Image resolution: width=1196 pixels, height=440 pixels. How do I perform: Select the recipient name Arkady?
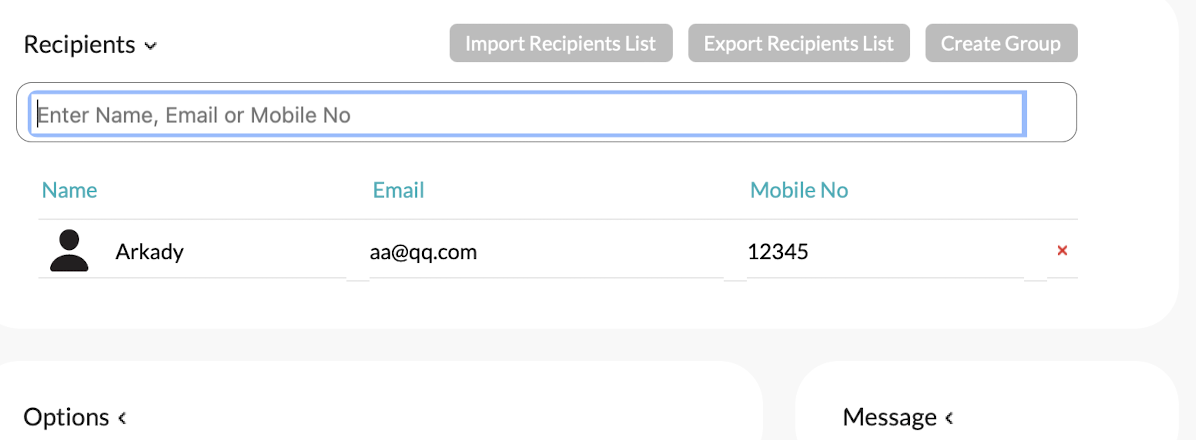[x=149, y=252]
